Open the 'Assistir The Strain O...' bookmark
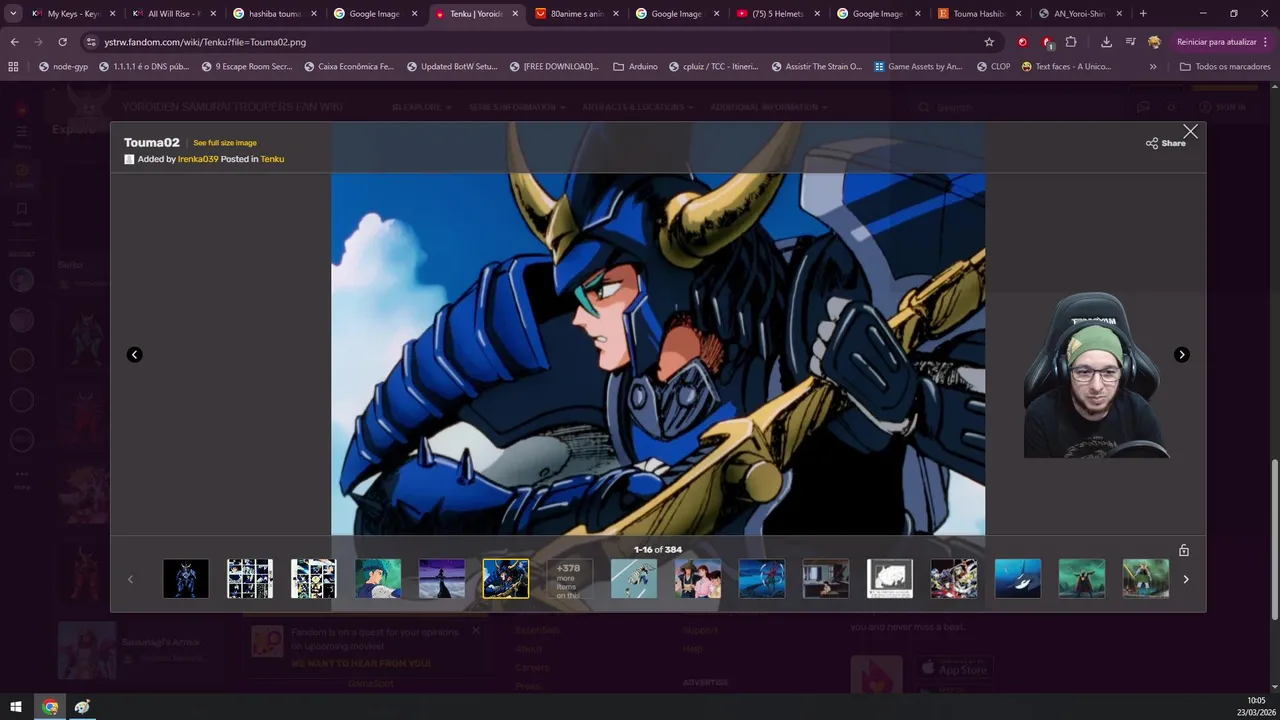The width and height of the screenshot is (1280, 720). coord(817,66)
